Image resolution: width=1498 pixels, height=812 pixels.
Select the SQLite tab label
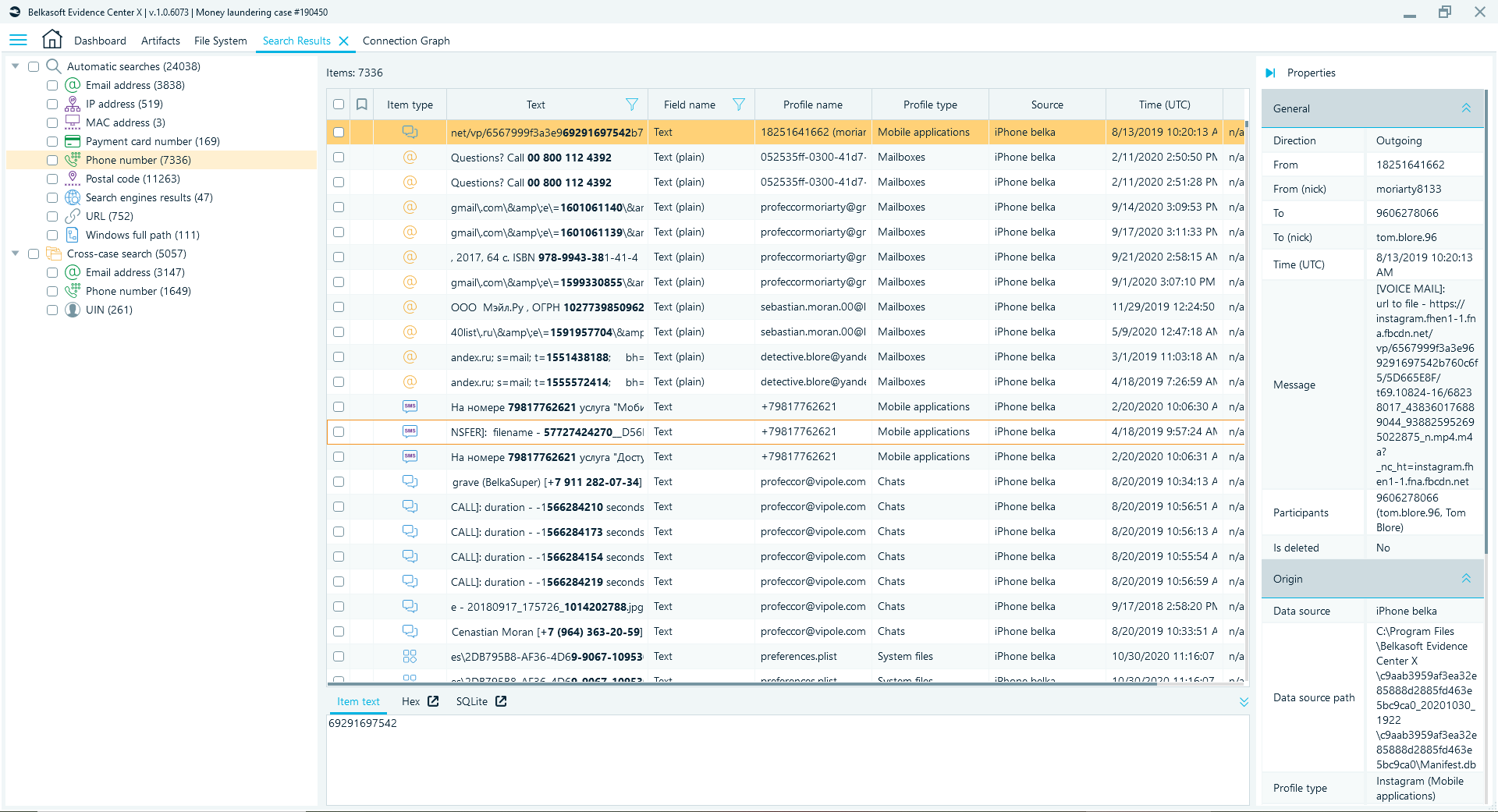[x=472, y=701]
